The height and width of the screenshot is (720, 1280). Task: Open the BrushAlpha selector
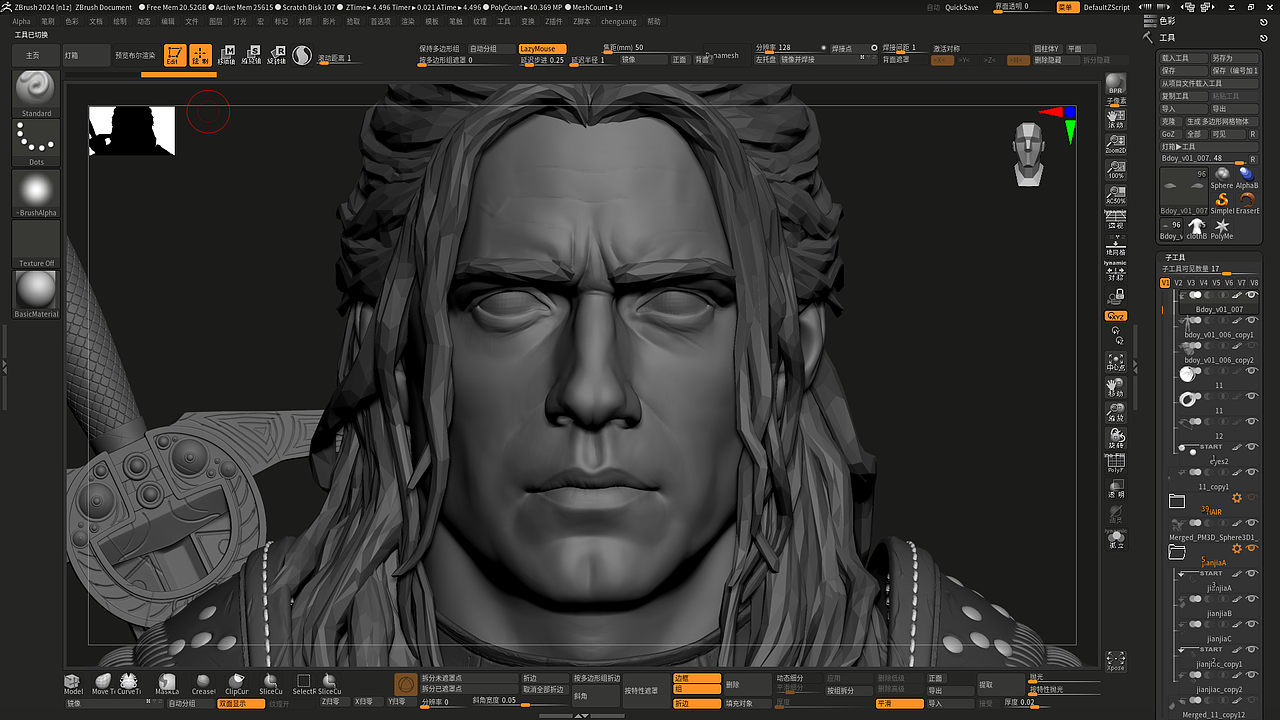(36, 193)
